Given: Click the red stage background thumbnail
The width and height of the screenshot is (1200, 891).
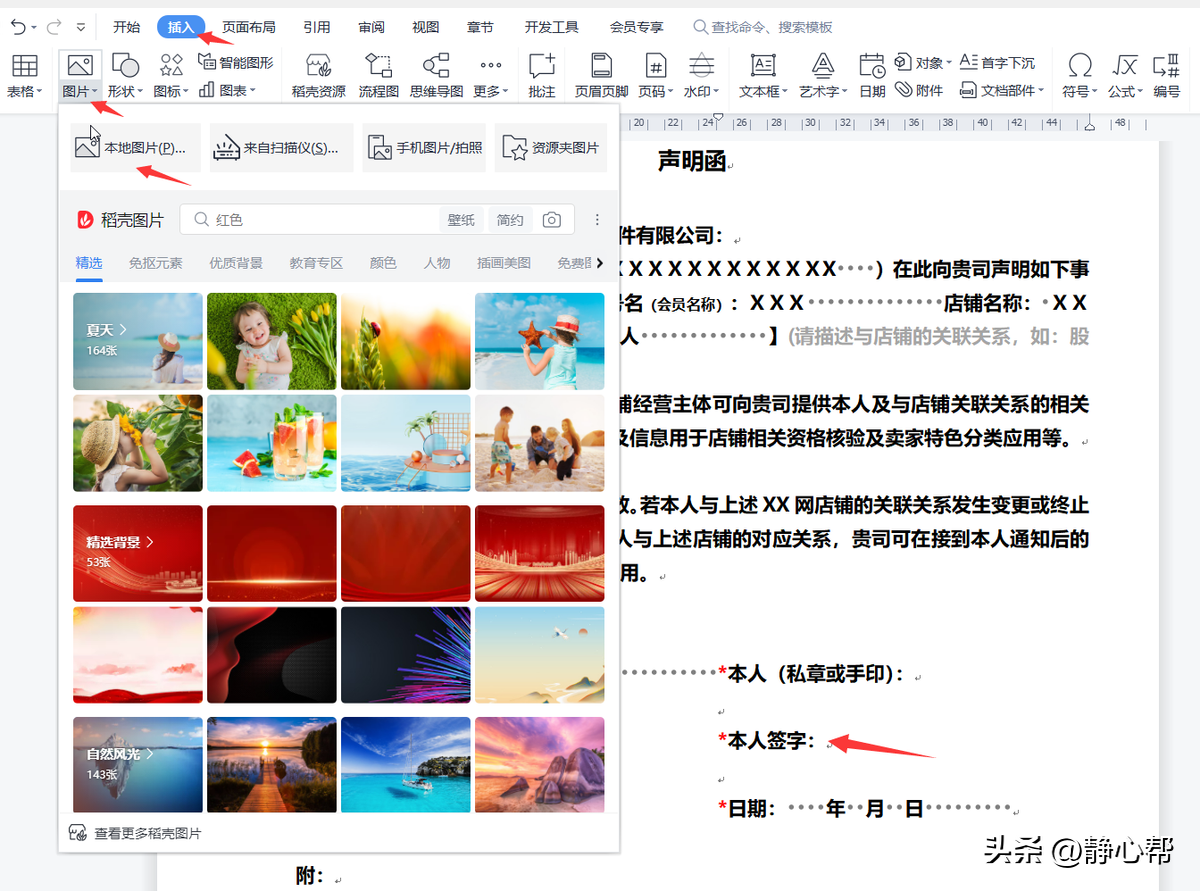Looking at the screenshot, I should coord(539,553).
